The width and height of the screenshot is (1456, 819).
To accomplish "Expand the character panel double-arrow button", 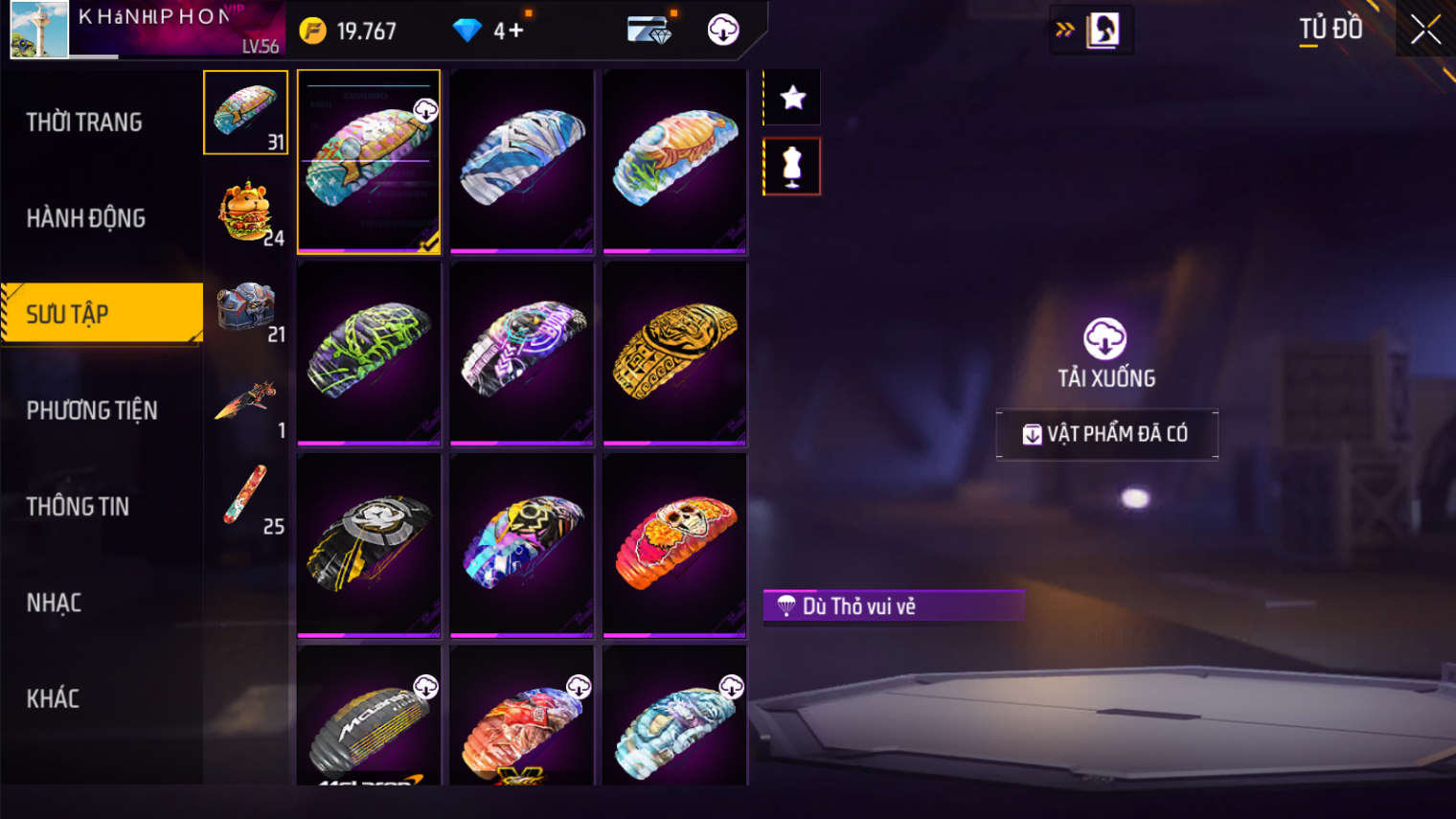I will click(x=1064, y=30).
